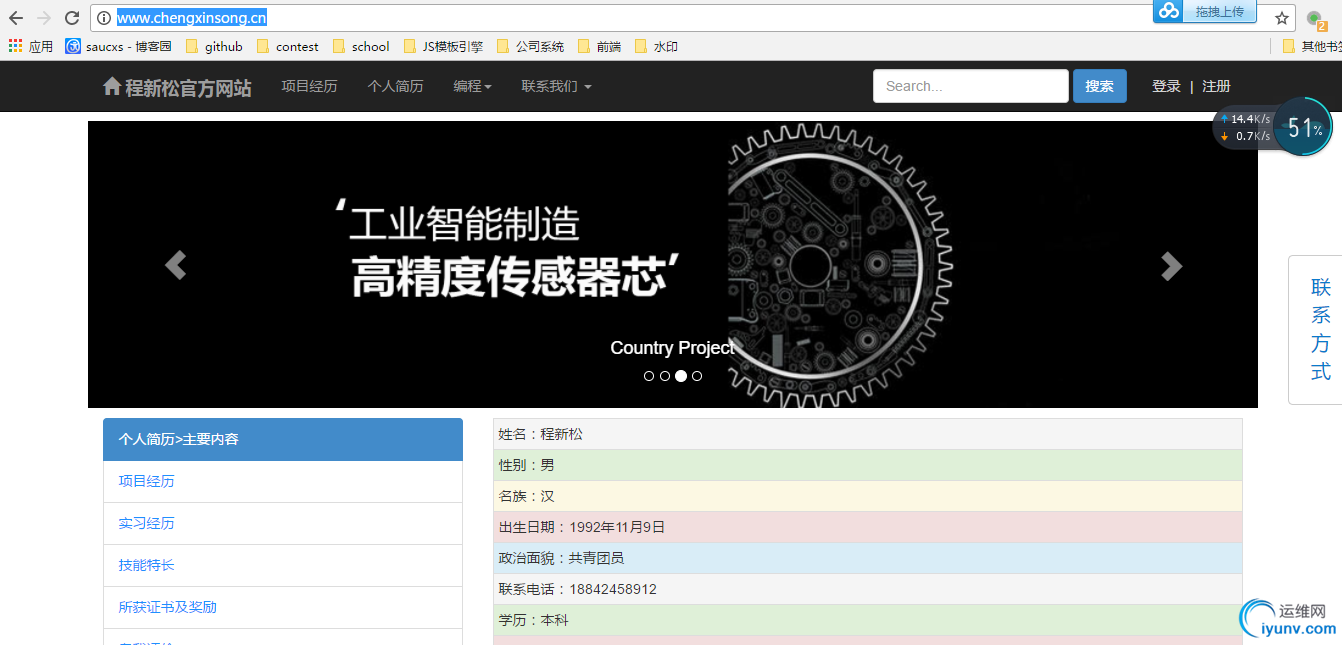Open the JS模板引擎 bookmark folder
The height and width of the screenshot is (645, 1342).
(443, 46)
